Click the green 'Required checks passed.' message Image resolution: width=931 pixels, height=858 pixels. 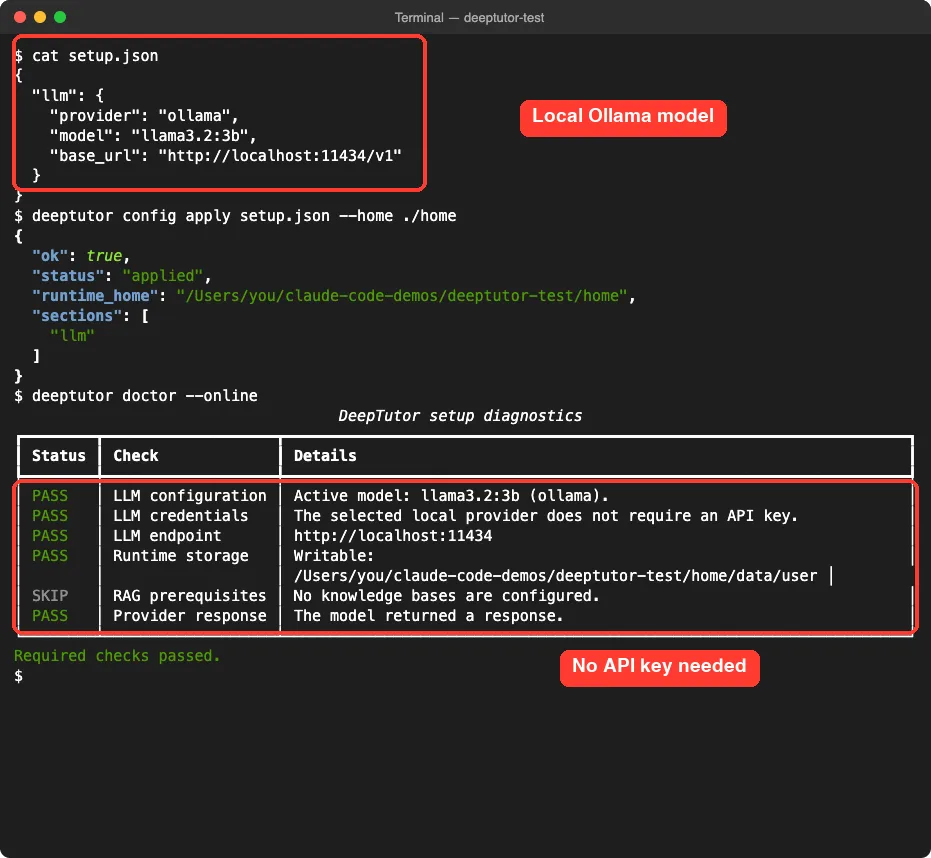pyautogui.click(x=118, y=656)
